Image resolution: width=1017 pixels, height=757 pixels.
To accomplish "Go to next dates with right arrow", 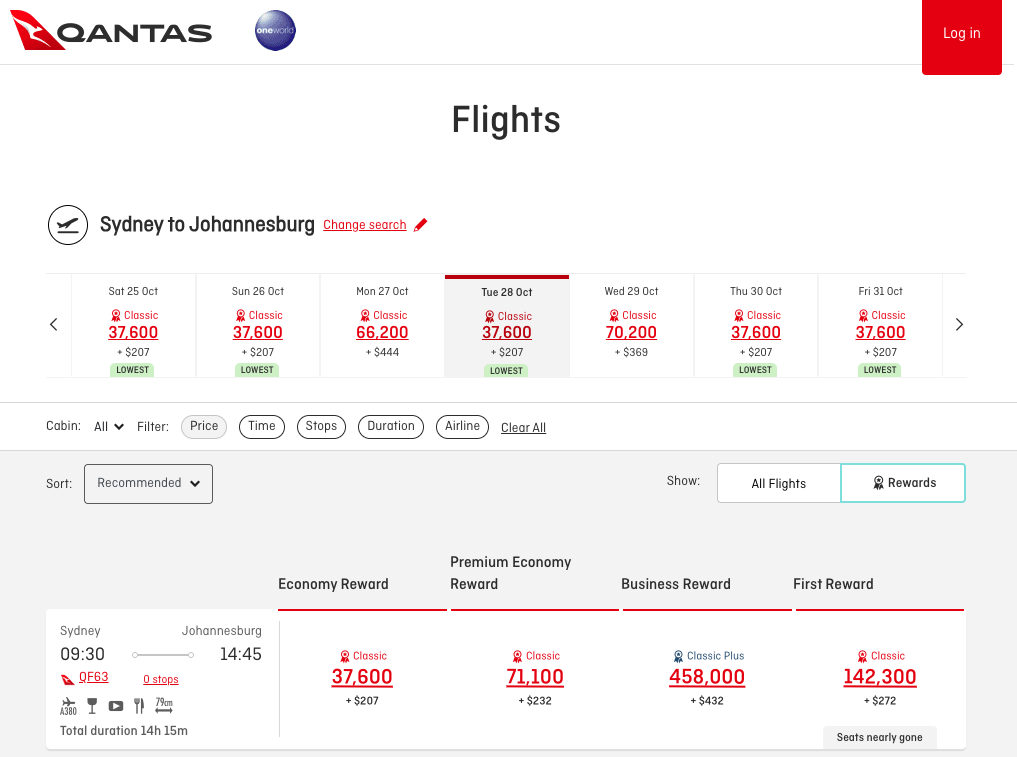I will pyautogui.click(x=959, y=324).
